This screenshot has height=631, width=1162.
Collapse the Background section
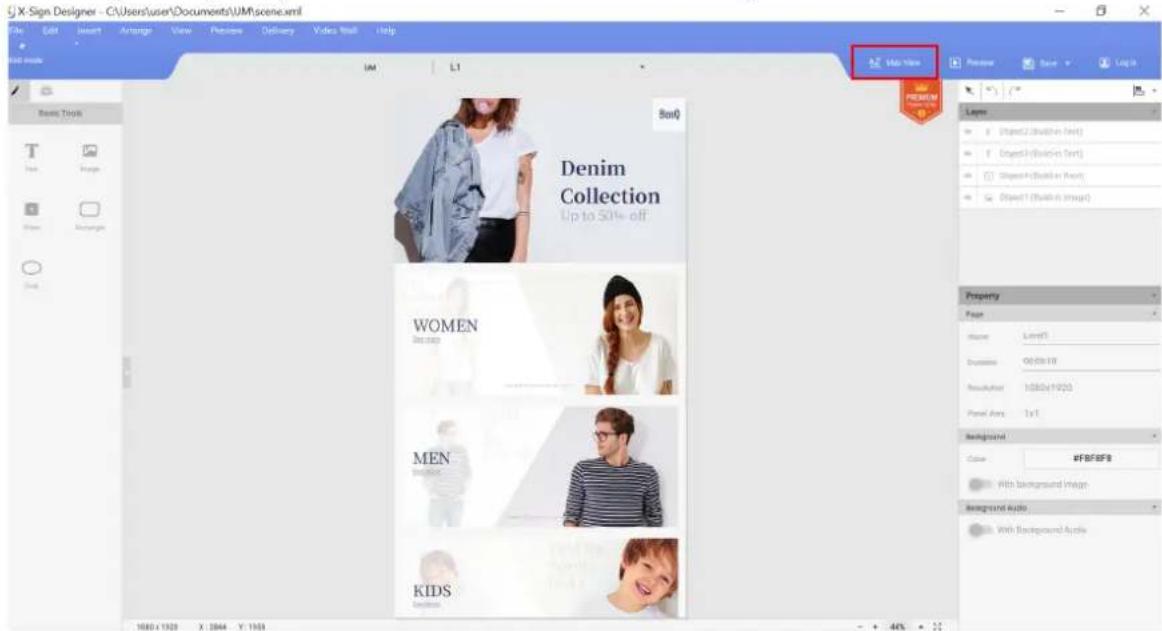click(x=1153, y=437)
